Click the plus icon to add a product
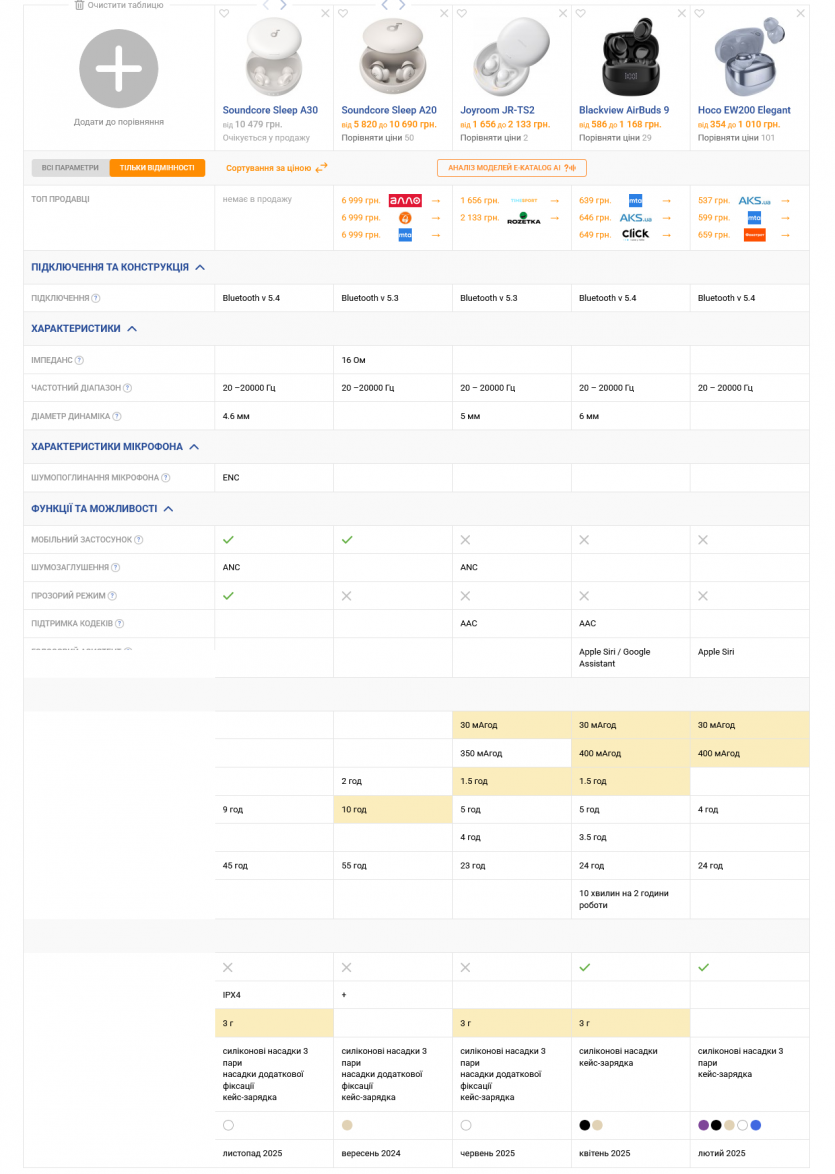The width and height of the screenshot is (835, 1174). click(x=119, y=69)
